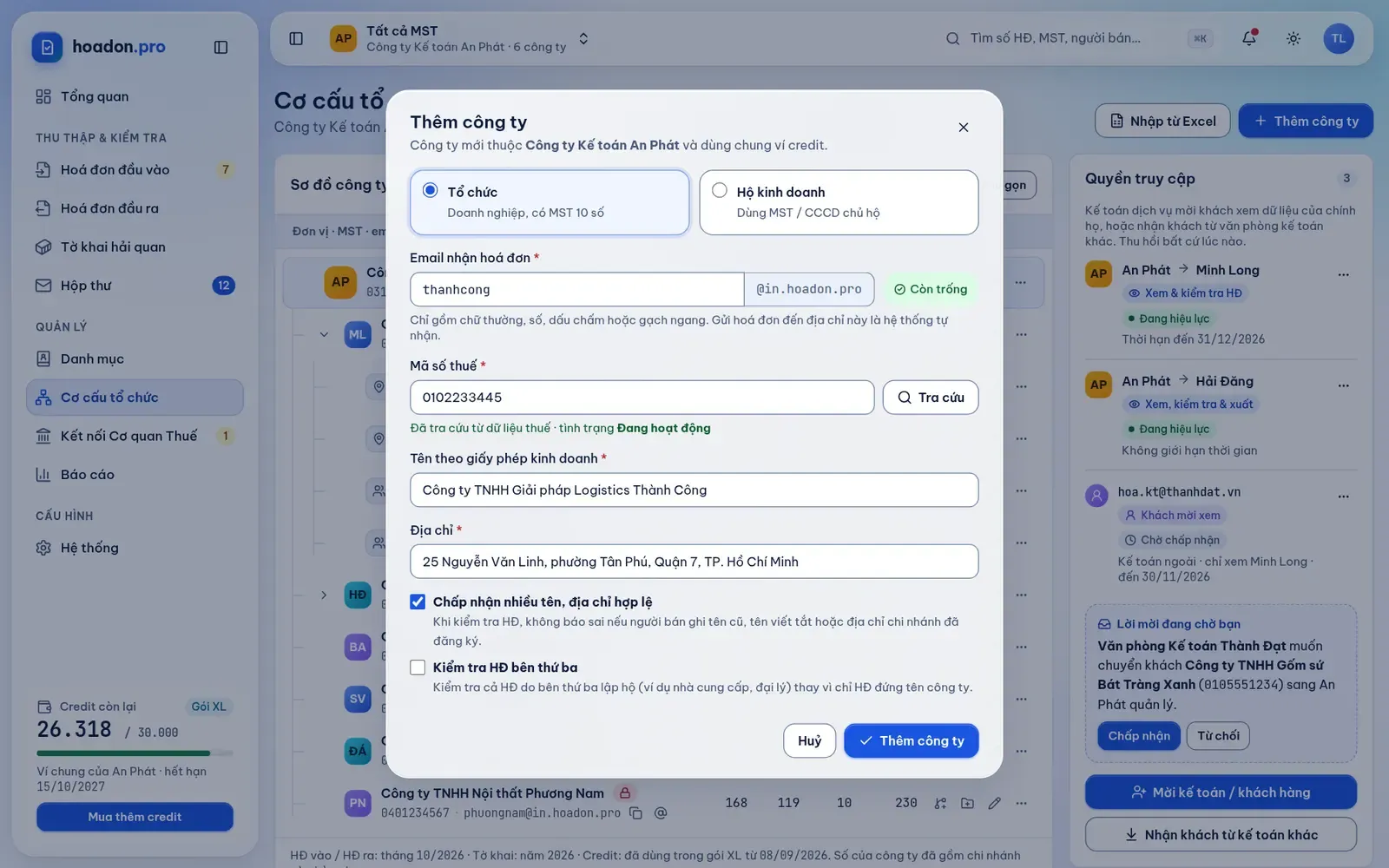The height and width of the screenshot is (868, 1389).
Task: Confirm with the Thêm công ty dialog button
Action: point(912,740)
